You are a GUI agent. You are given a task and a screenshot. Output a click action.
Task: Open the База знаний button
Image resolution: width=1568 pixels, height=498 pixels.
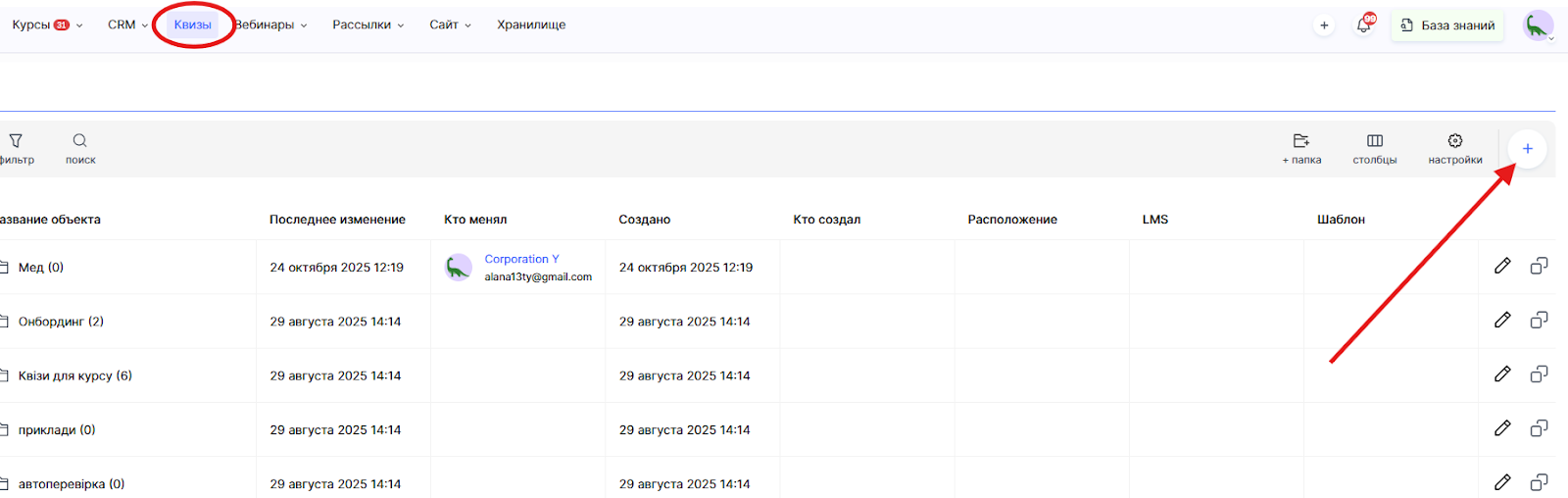point(1447,25)
